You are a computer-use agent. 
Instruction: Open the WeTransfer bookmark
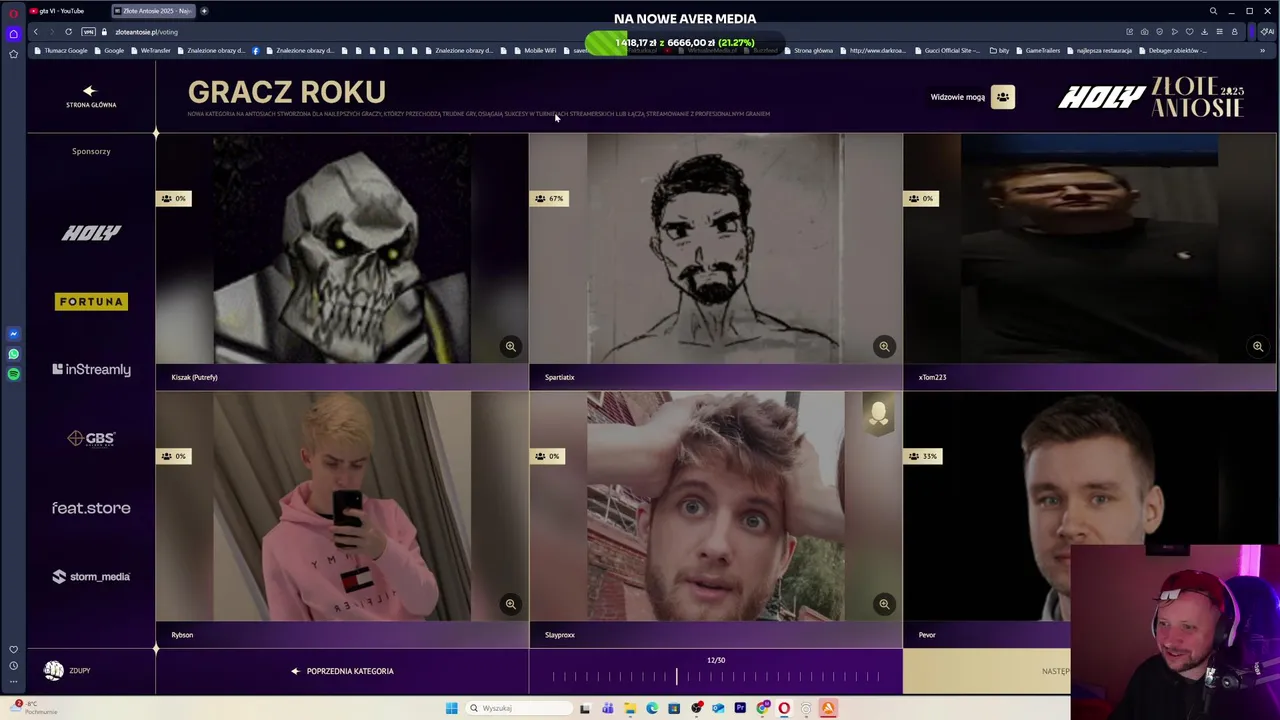(x=150, y=50)
